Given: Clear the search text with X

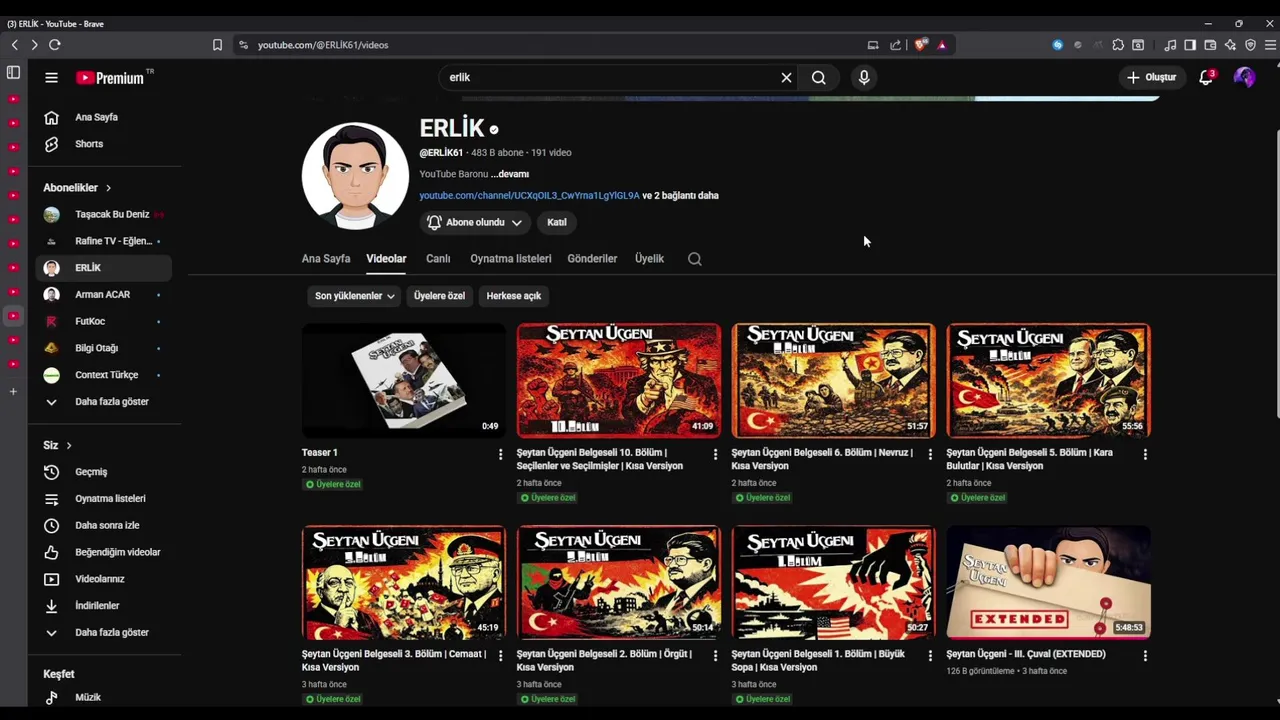Looking at the screenshot, I should pos(786,77).
